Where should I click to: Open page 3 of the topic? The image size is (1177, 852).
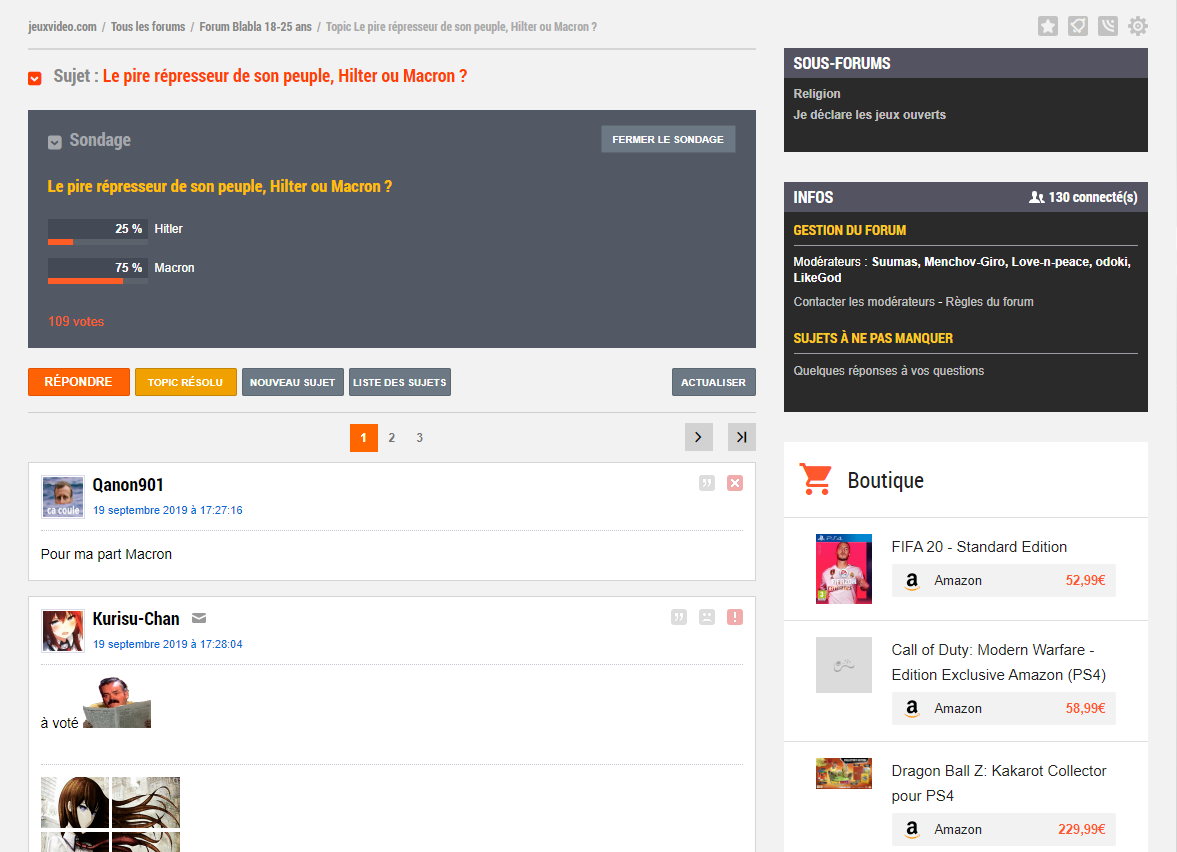[x=419, y=438]
